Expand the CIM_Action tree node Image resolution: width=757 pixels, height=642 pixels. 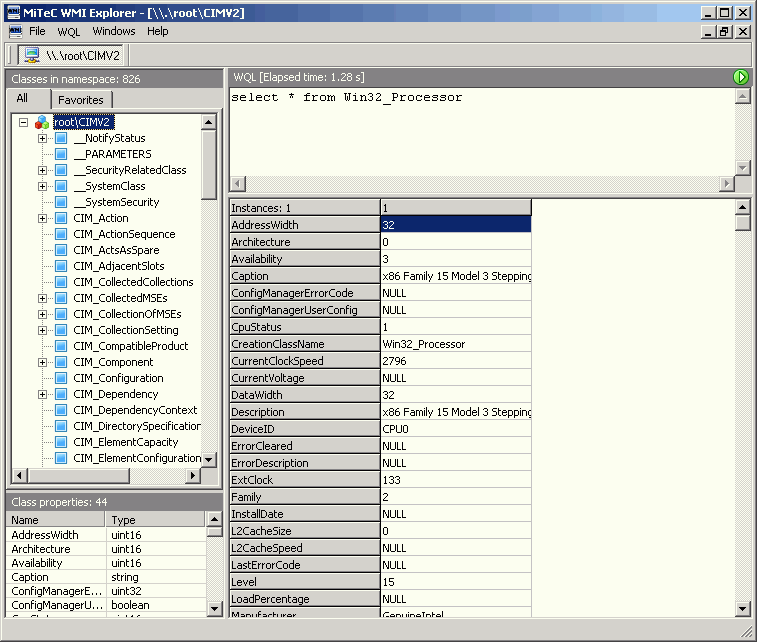tap(42, 219)
